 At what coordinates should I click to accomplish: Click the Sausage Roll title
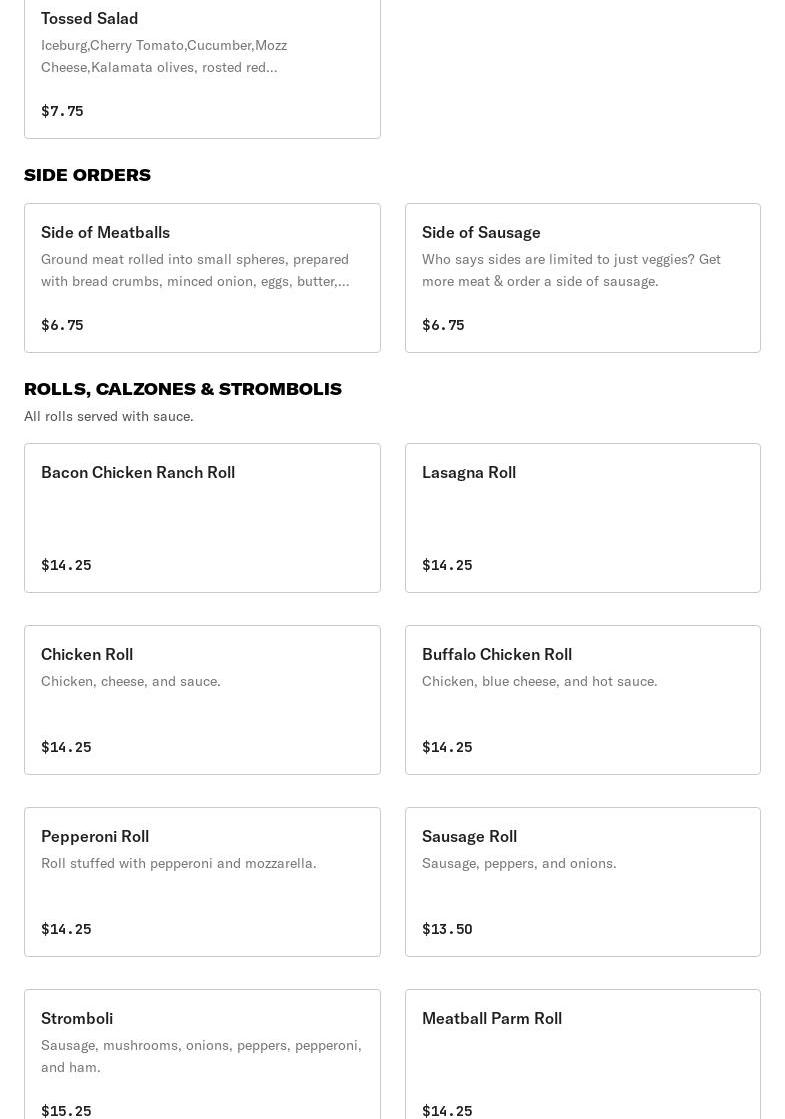(x=469, y=836)
